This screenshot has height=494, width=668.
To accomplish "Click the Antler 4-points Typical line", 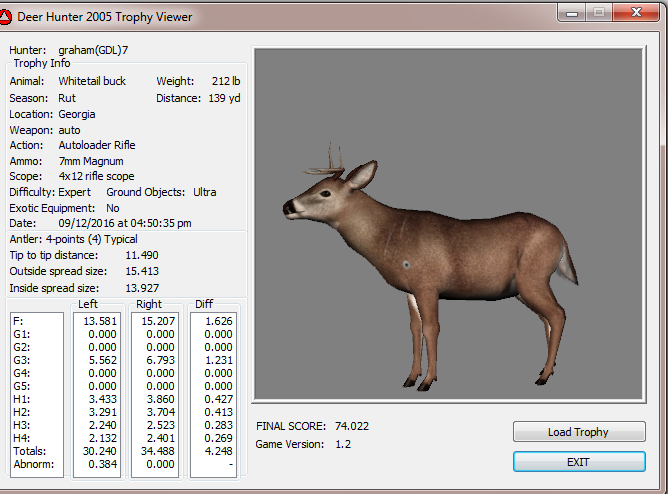I will coord(73,239).
